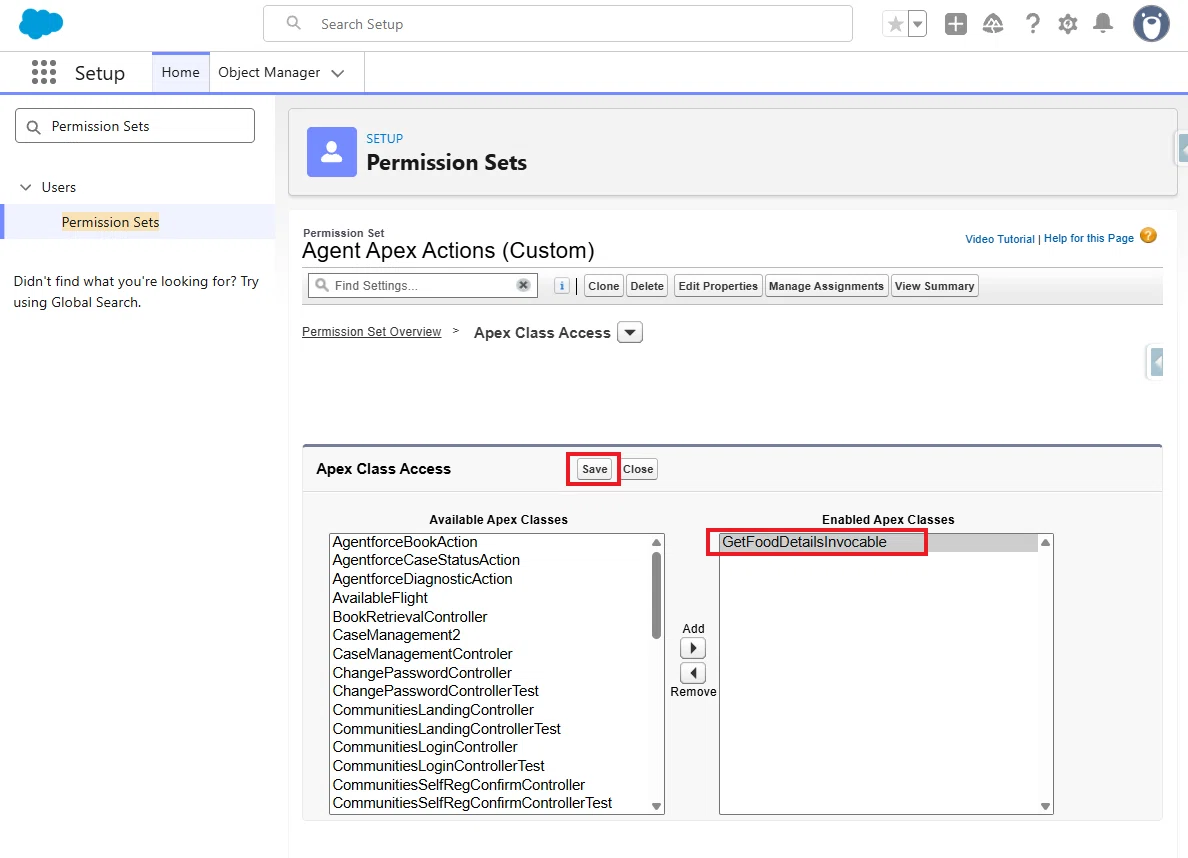Select CommunitiesSelfRegConfirmControllerTest class
This screenshot has height=858, width=1188.
click(x=491, y=803)
